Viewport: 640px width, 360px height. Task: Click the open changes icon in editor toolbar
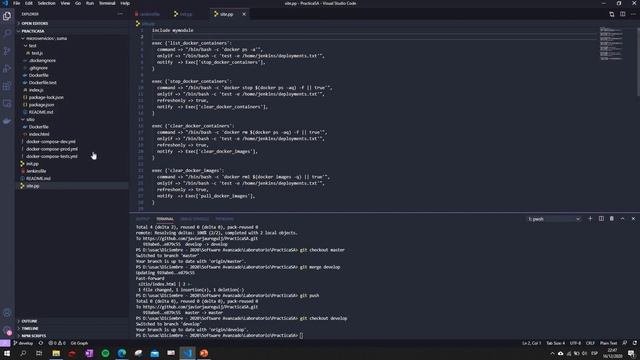point(611,14)
